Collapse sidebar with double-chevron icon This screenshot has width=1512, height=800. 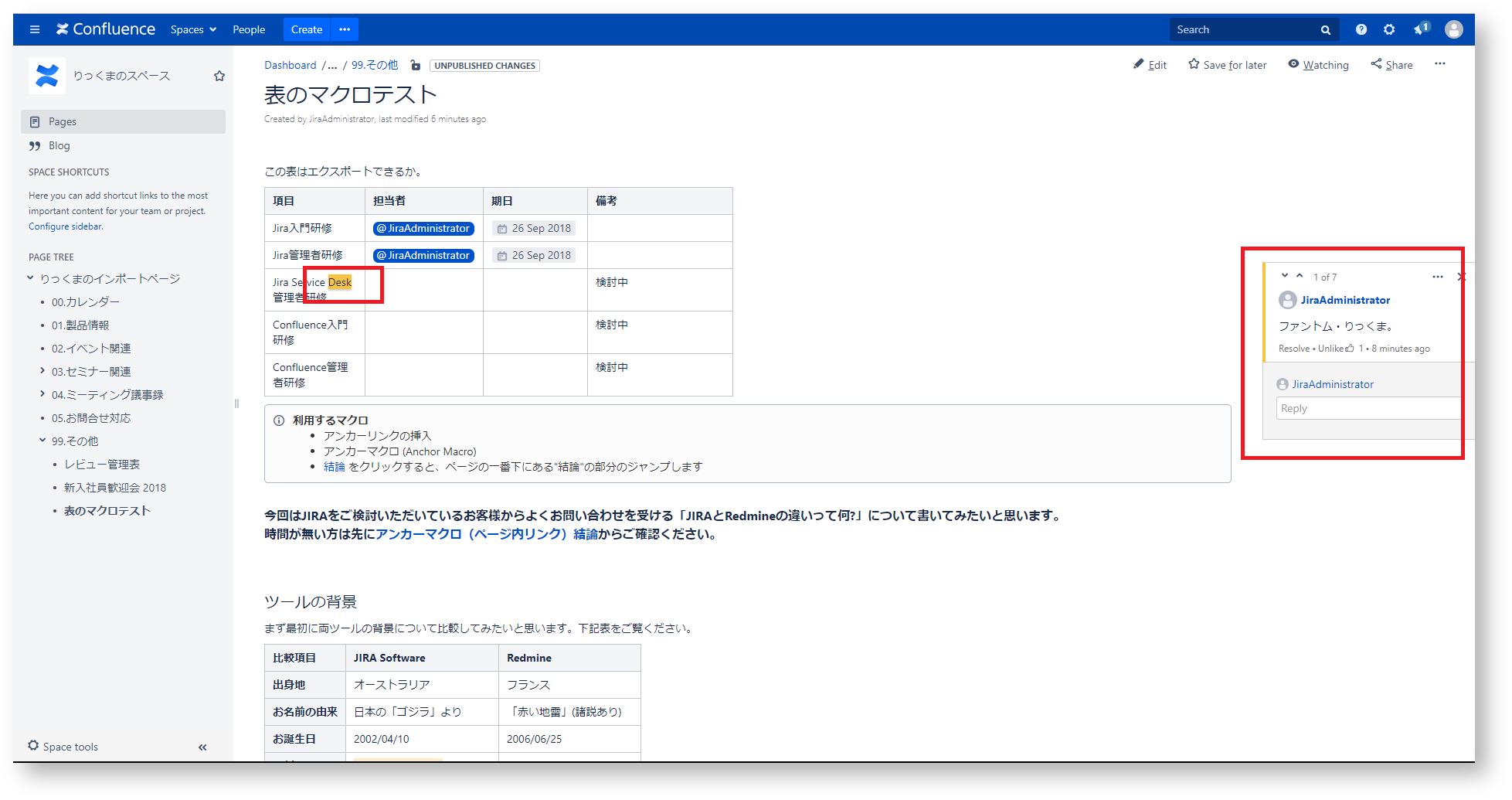tap(202, 747)
